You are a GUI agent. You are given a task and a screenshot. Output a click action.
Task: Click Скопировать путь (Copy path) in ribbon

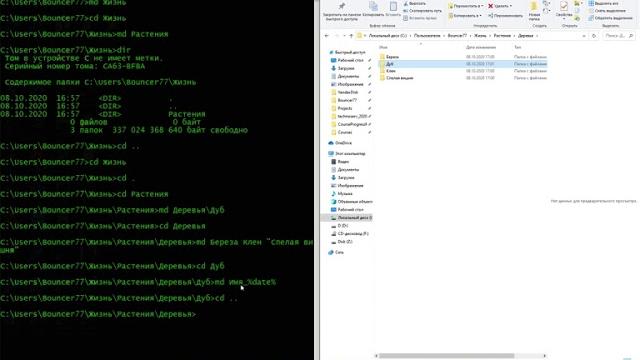click(x=422, y=11)
